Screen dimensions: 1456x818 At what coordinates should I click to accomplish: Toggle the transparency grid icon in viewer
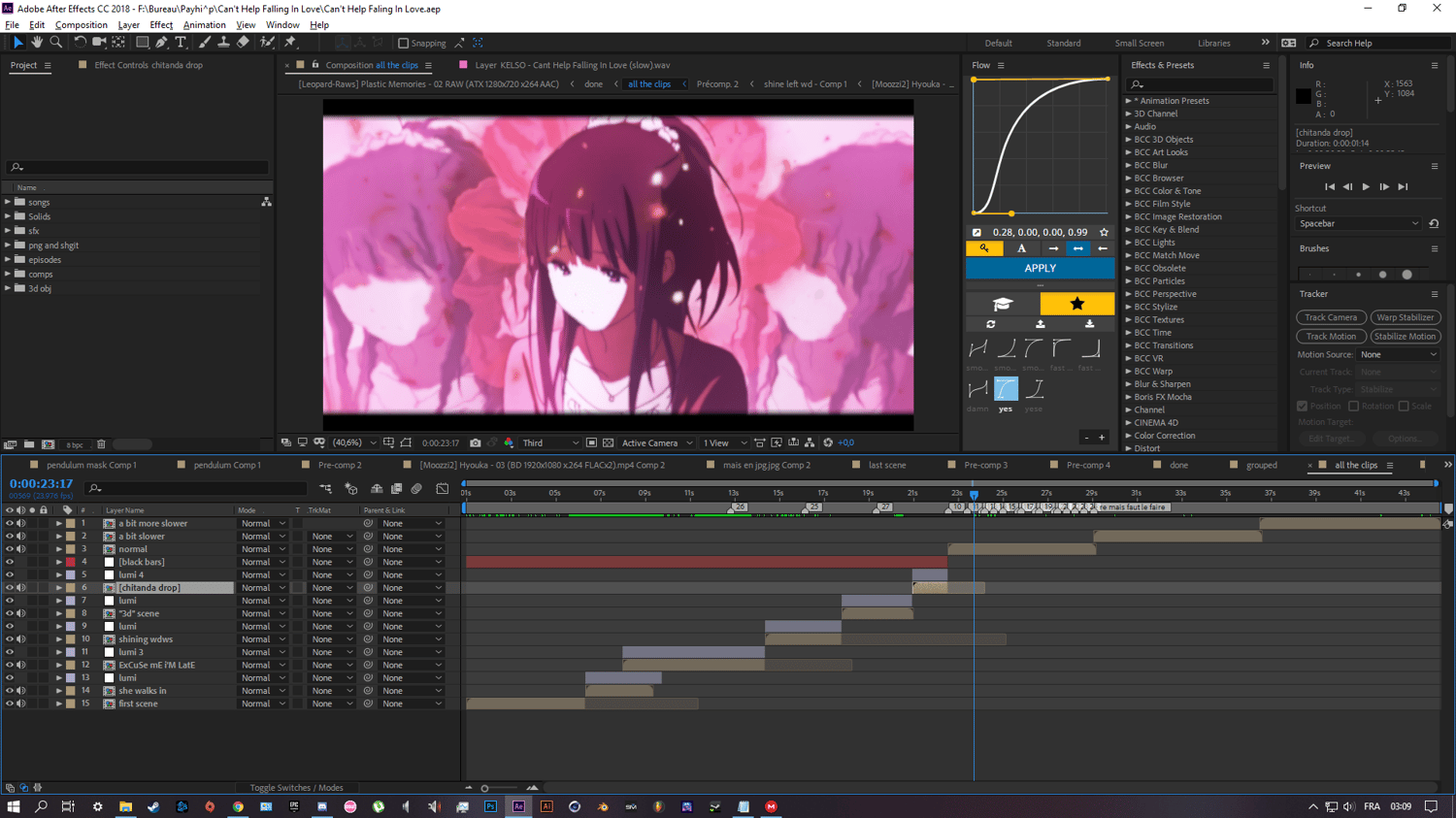coord(609,442)
